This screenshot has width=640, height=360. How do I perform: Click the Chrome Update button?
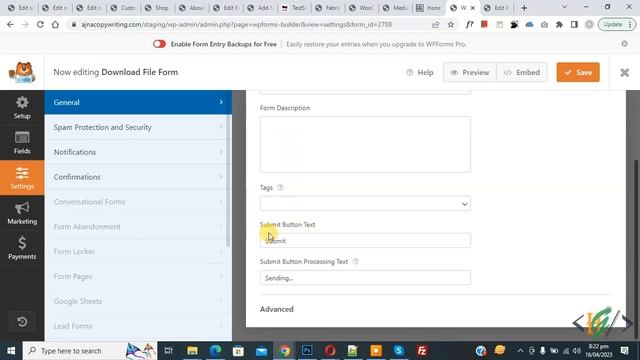(x=616, y=24)
